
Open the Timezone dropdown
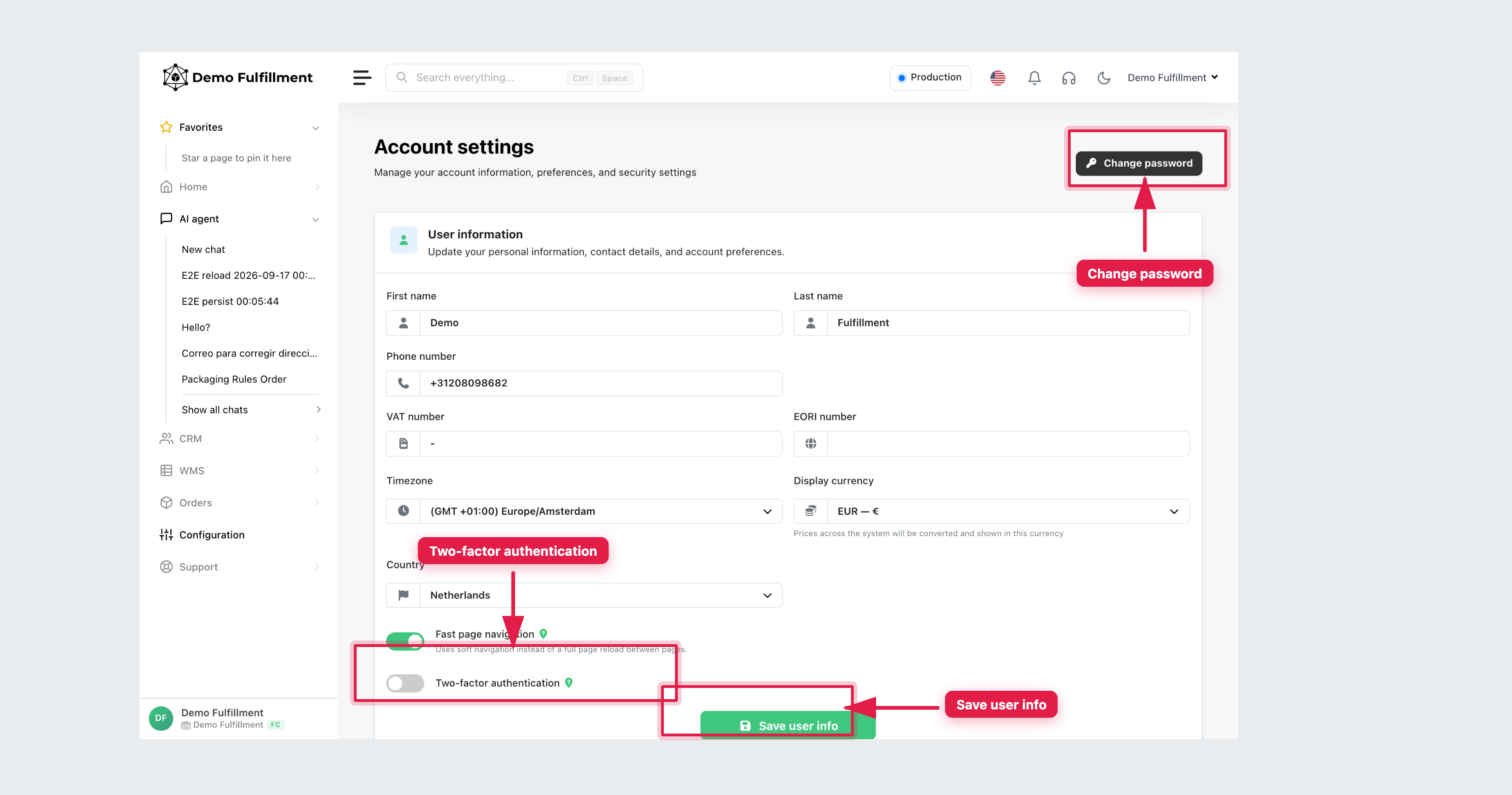[584, 511]
